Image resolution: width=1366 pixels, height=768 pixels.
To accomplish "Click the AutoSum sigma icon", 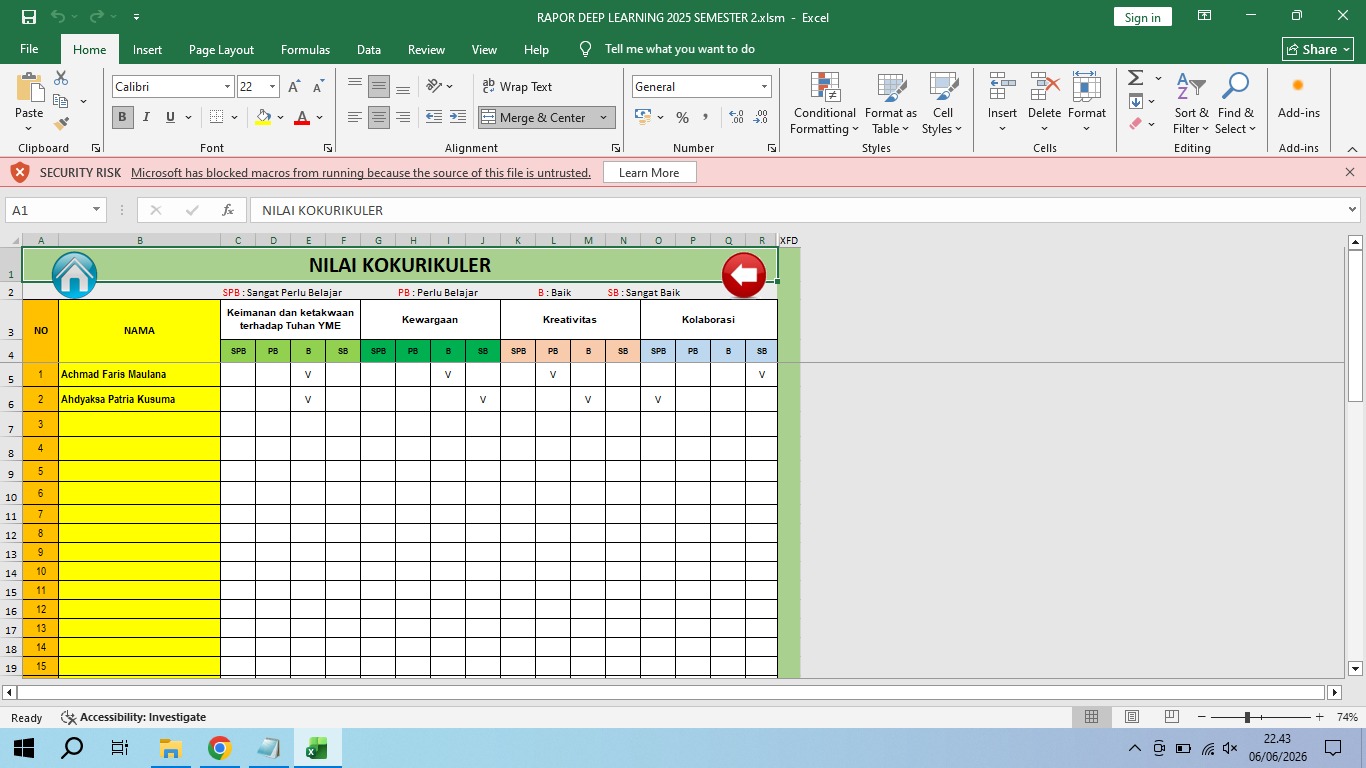I will 1135,78.
